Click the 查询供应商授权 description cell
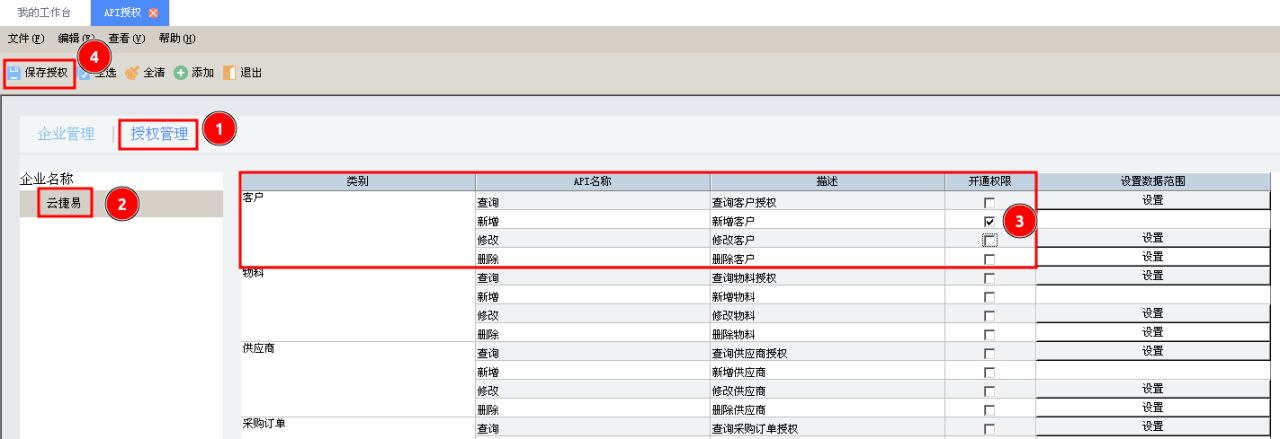The image size is (1280, 439). pyautogui.click(x=828, y=353)
